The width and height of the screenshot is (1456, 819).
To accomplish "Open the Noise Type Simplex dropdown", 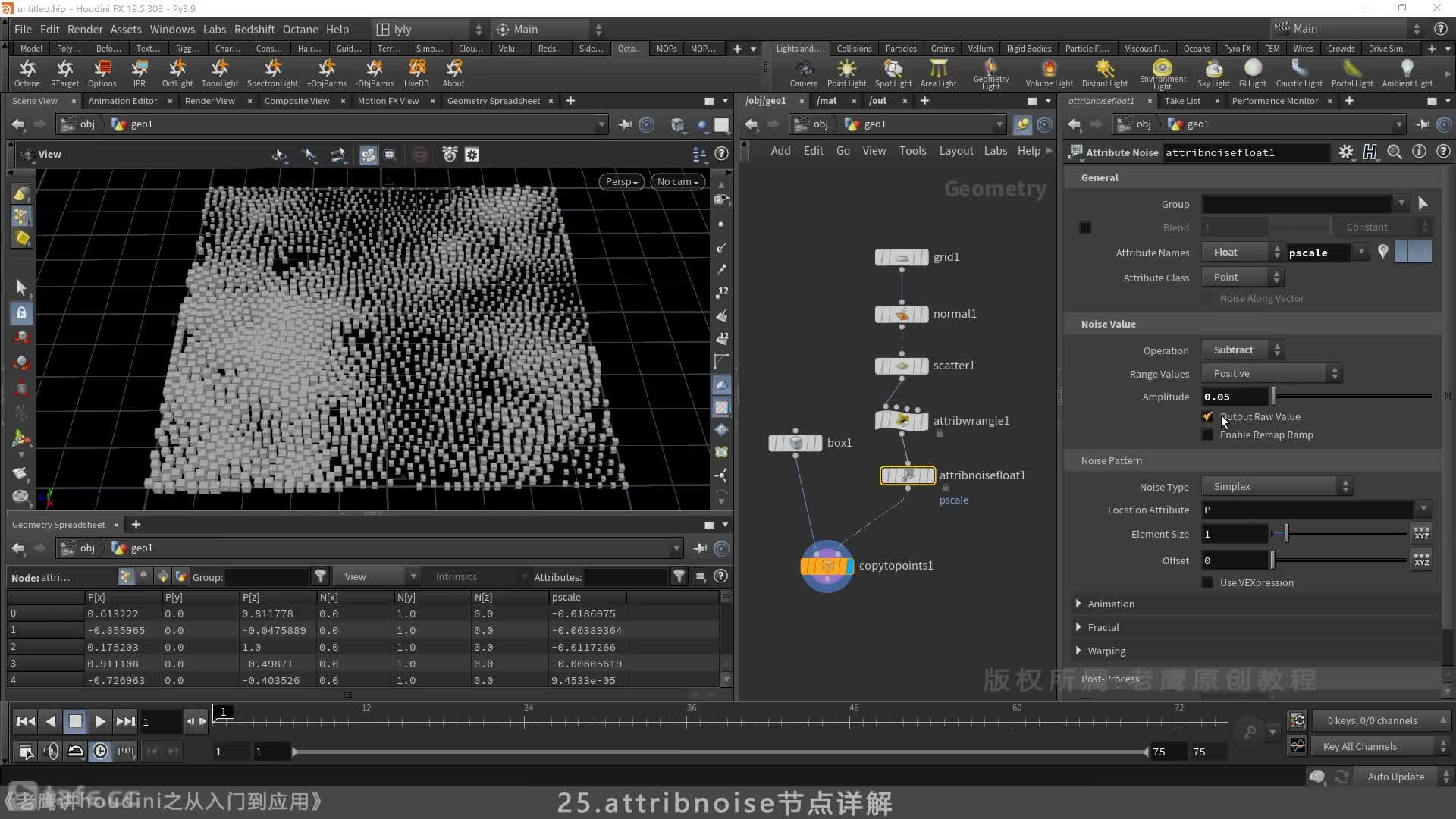I will coord(1277,486).
